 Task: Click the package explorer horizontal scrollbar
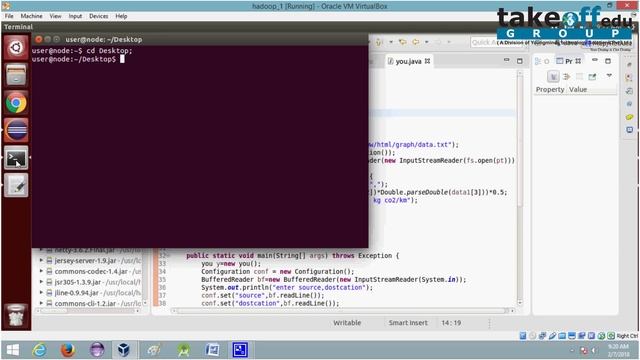(x=88, y=311)
